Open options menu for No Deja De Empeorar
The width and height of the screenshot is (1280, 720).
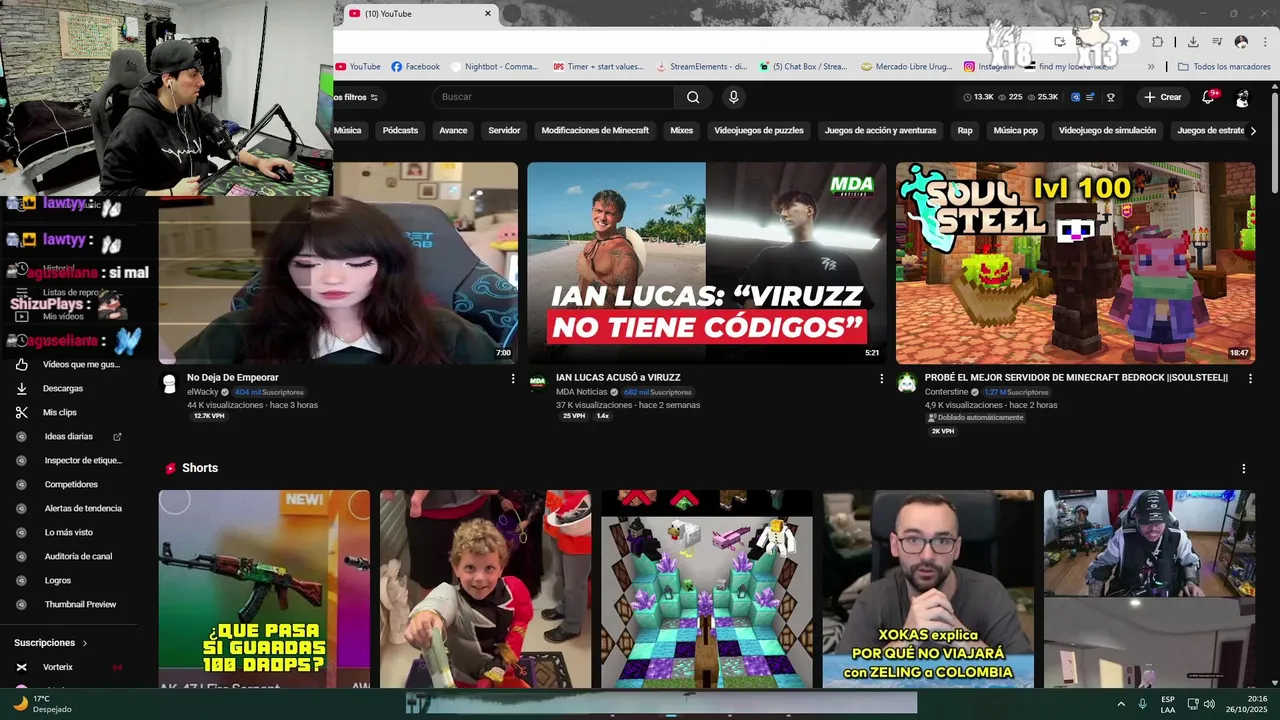click(513, 379)
